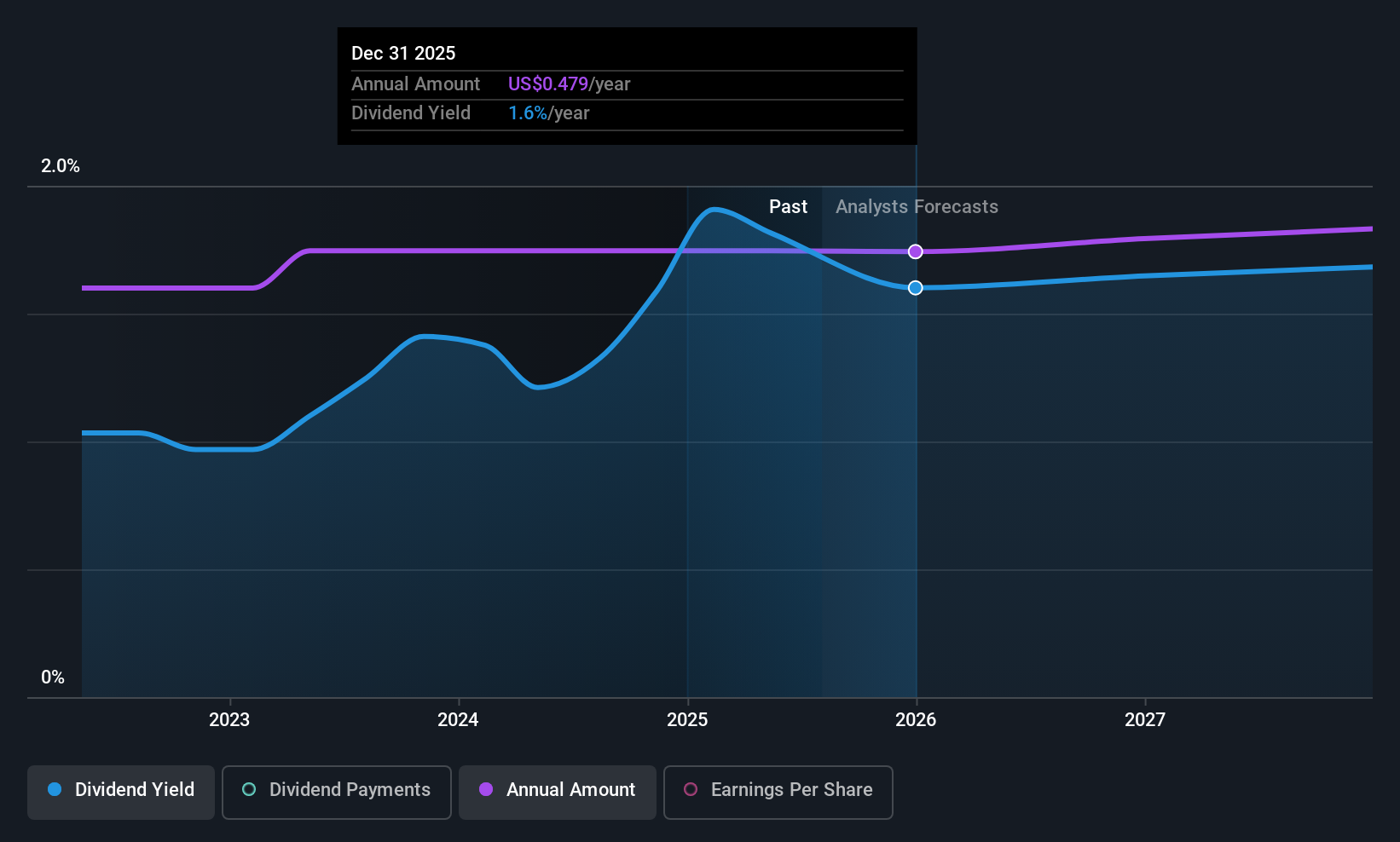Click the 2023 x-axis label
This screenshot has height=842, width=1400.
tap(229, 720)
